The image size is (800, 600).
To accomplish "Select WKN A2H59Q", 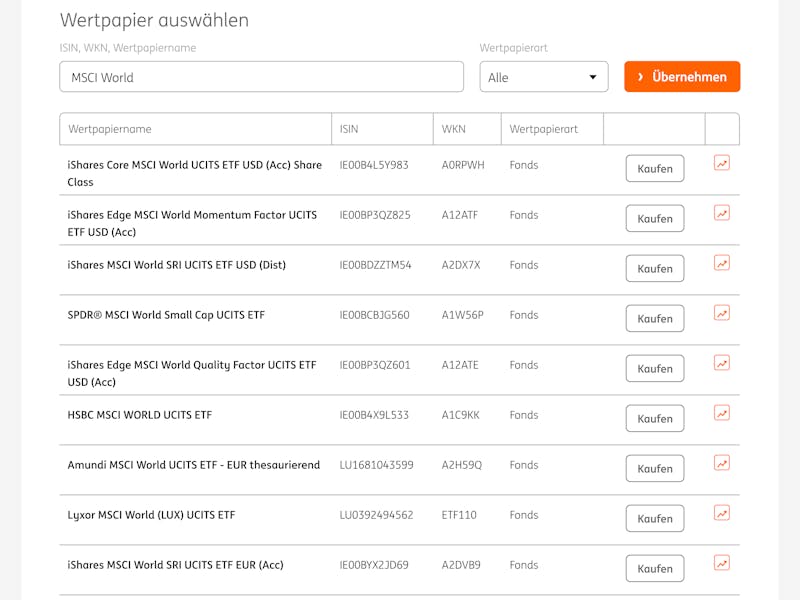I will tap(461, 465).
